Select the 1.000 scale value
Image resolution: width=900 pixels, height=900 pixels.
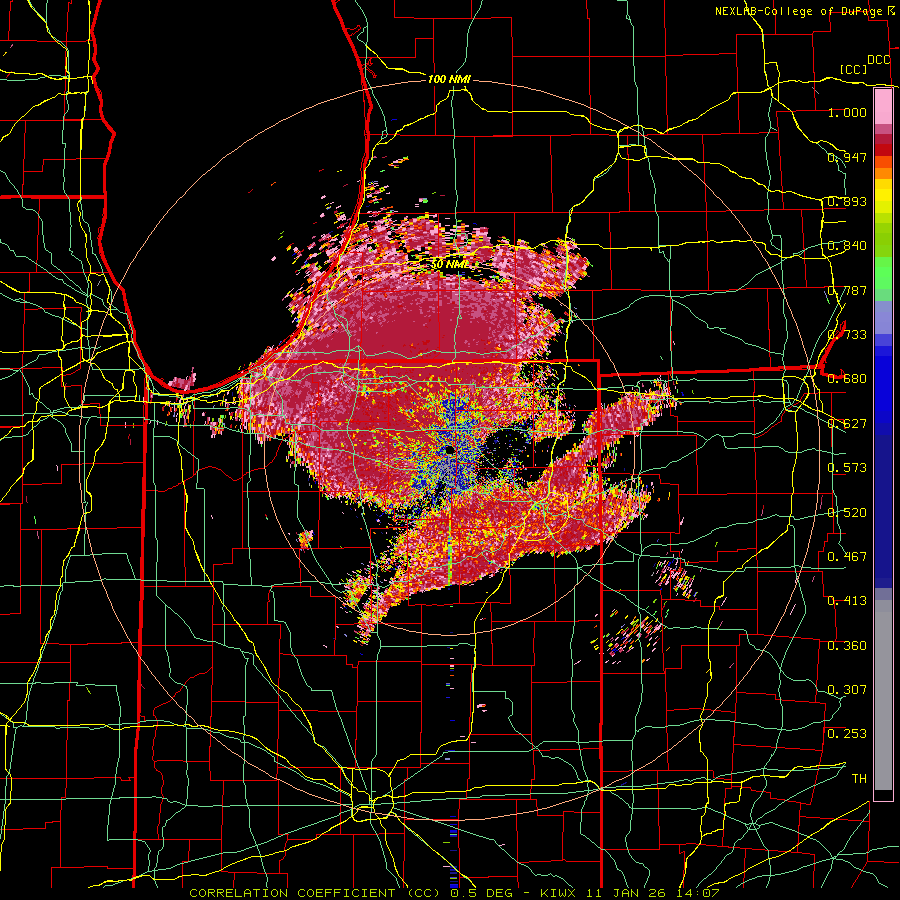847,113
